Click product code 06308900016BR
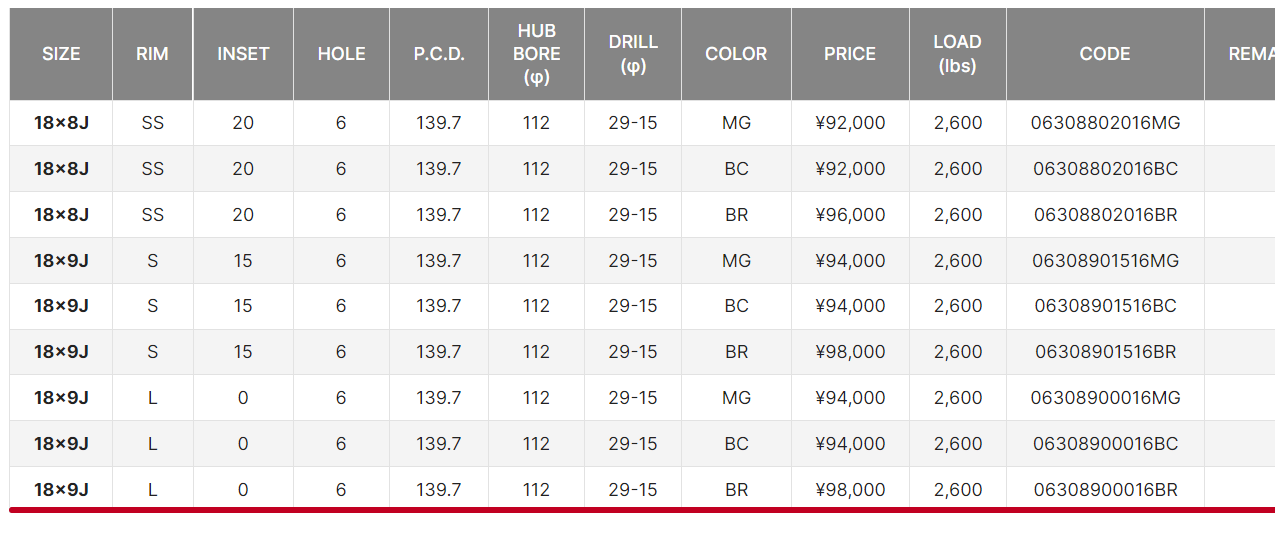 [1105, 490]
